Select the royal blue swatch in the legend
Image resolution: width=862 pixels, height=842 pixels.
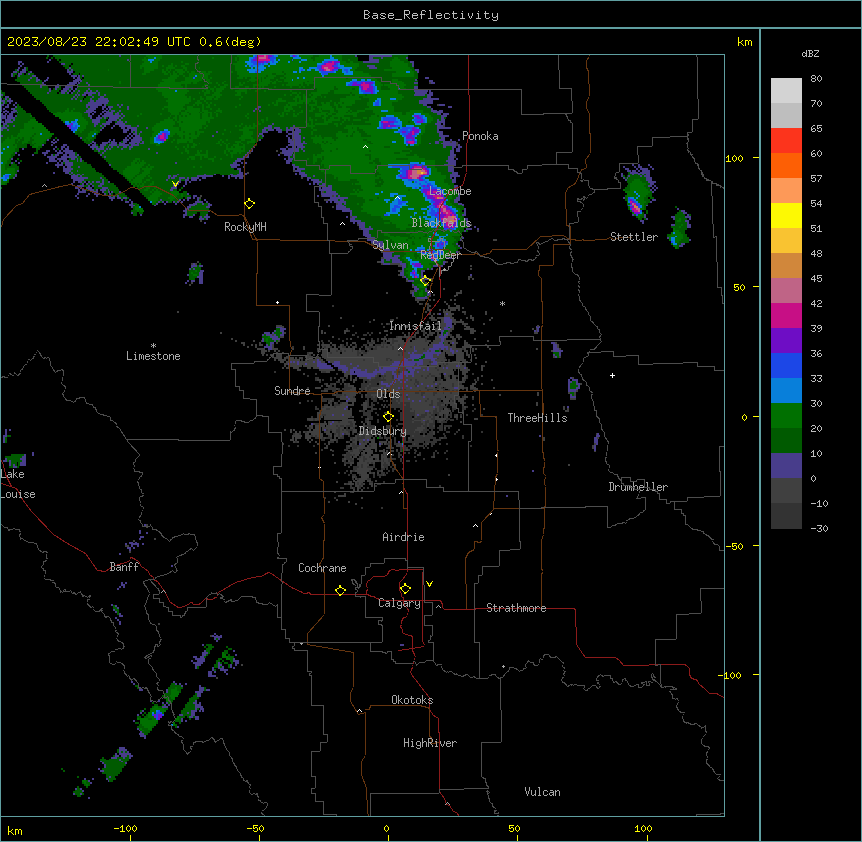tap(786, 365)
